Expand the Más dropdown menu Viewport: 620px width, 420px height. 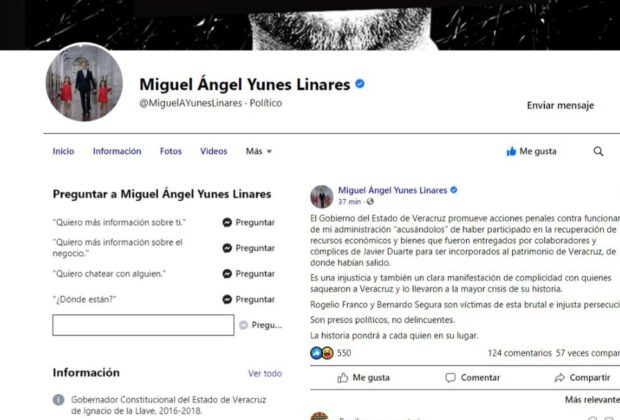[x=259, y=151]
